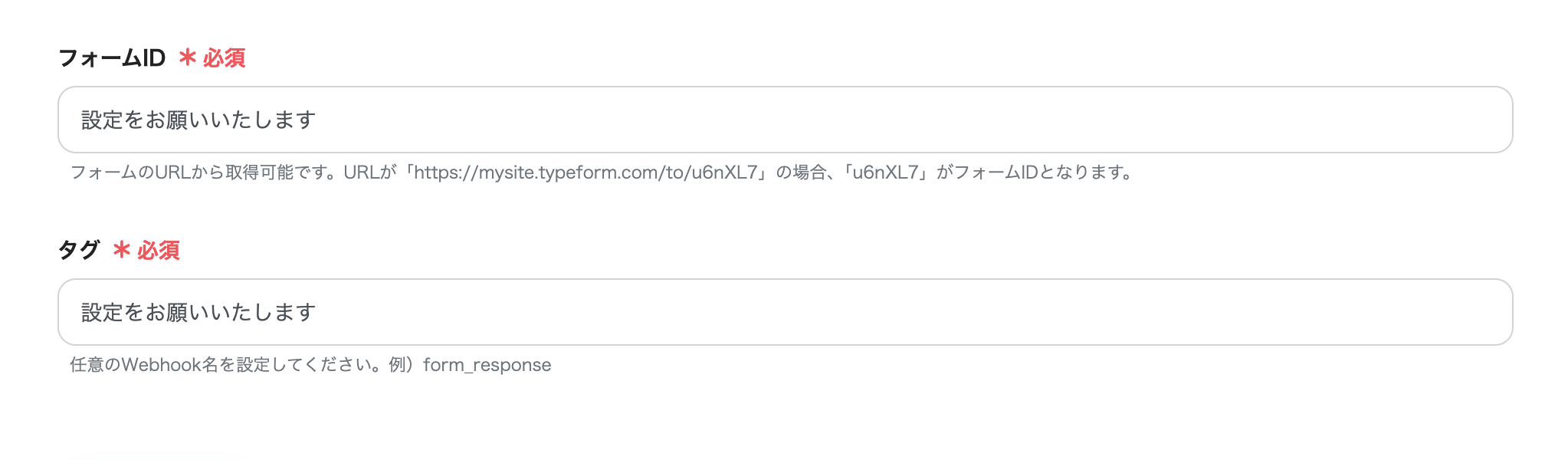Click the タグ field label
The width and height of the screenshot is (1568, 460).
[x=79, y=251]
